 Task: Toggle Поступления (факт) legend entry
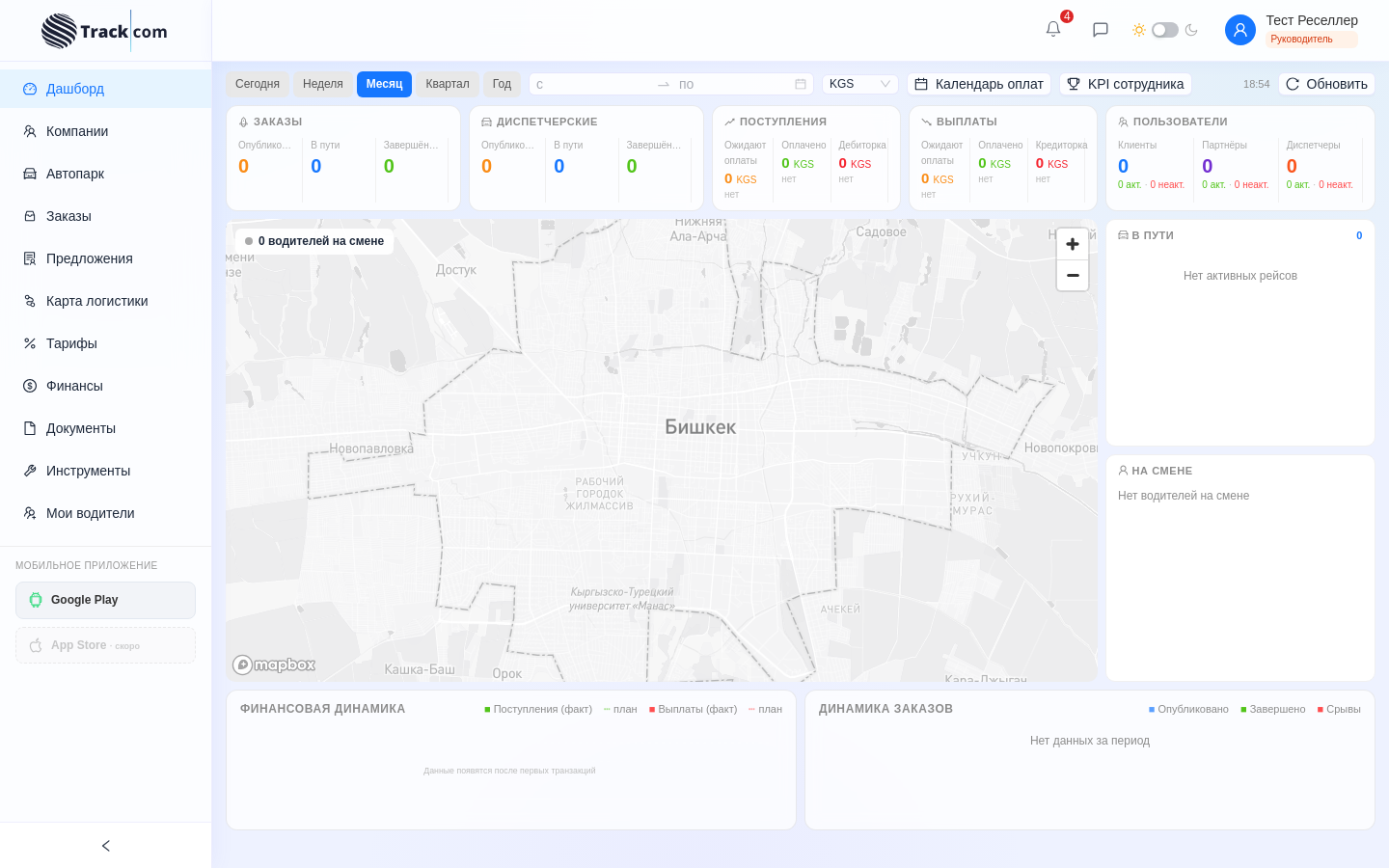pyautogui.click(x=538, y=709)
